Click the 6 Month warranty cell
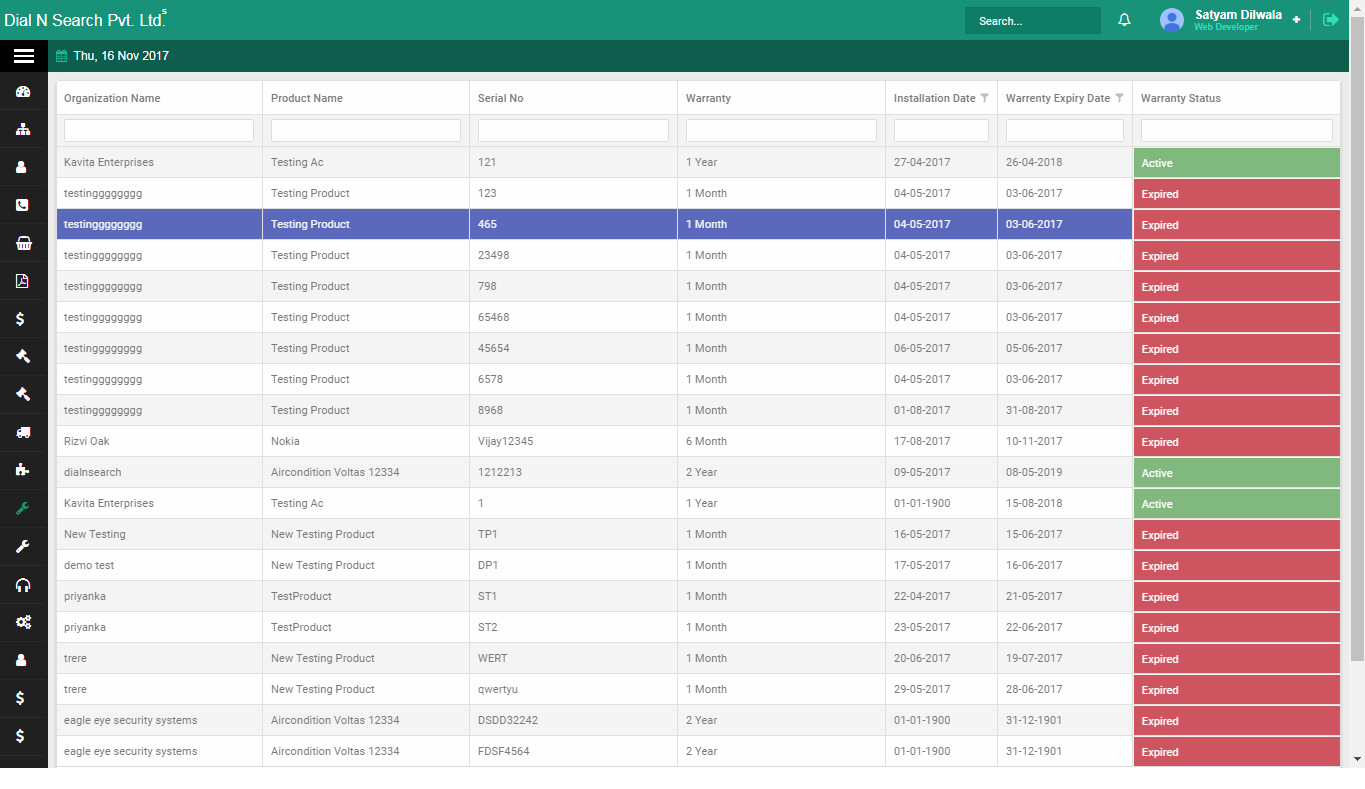Viewport: 1365px width, 789px height. 781,441
